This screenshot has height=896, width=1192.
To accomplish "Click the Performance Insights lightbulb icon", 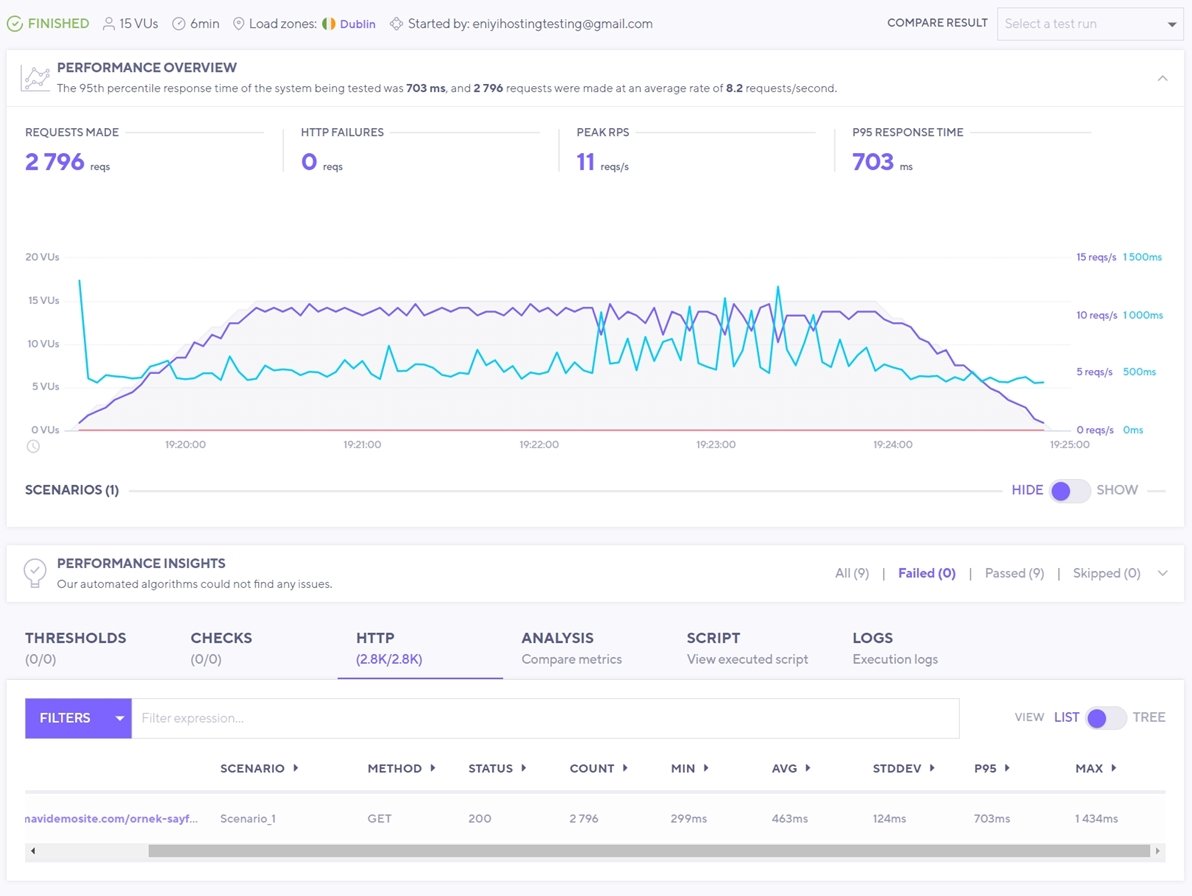I will coord(35,572).
